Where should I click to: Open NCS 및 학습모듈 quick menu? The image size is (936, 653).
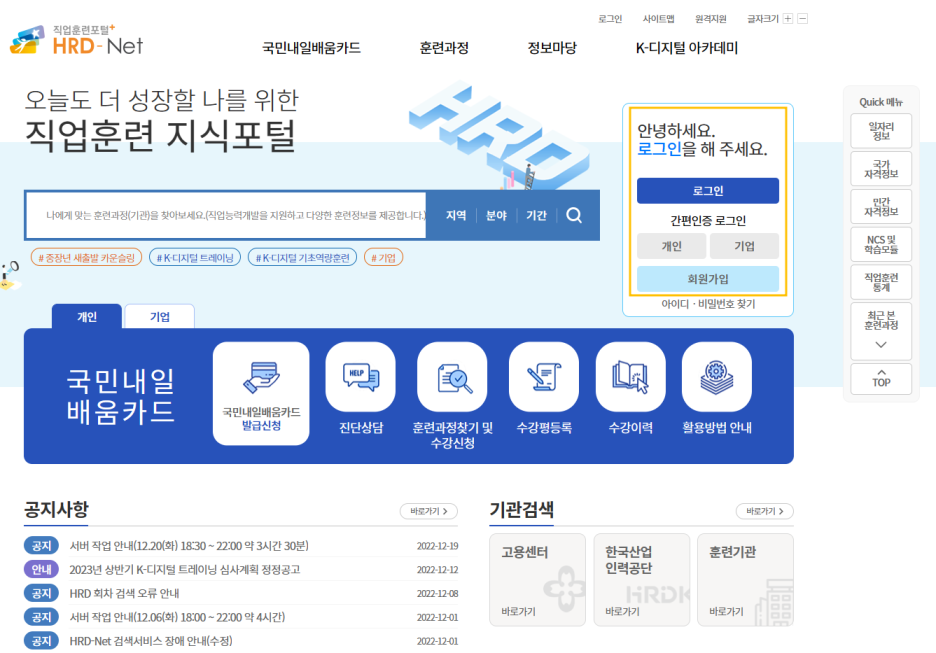pyautogui.click(x=881, y=244)
